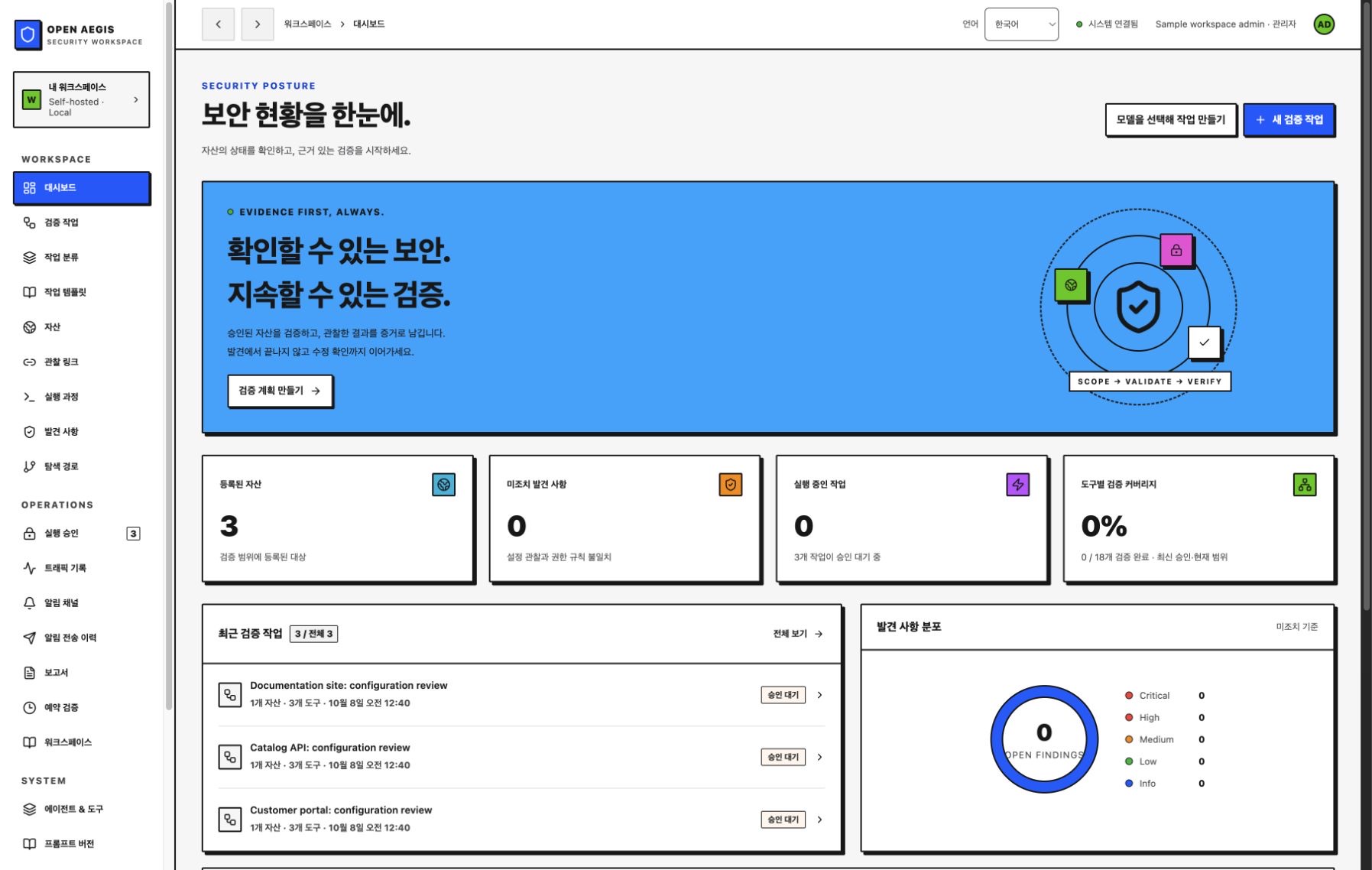The width and height of the screenshot is (1372, 870).
Task: Click the 실행 승인 count badge 3
Action: [x=133, y=534]
